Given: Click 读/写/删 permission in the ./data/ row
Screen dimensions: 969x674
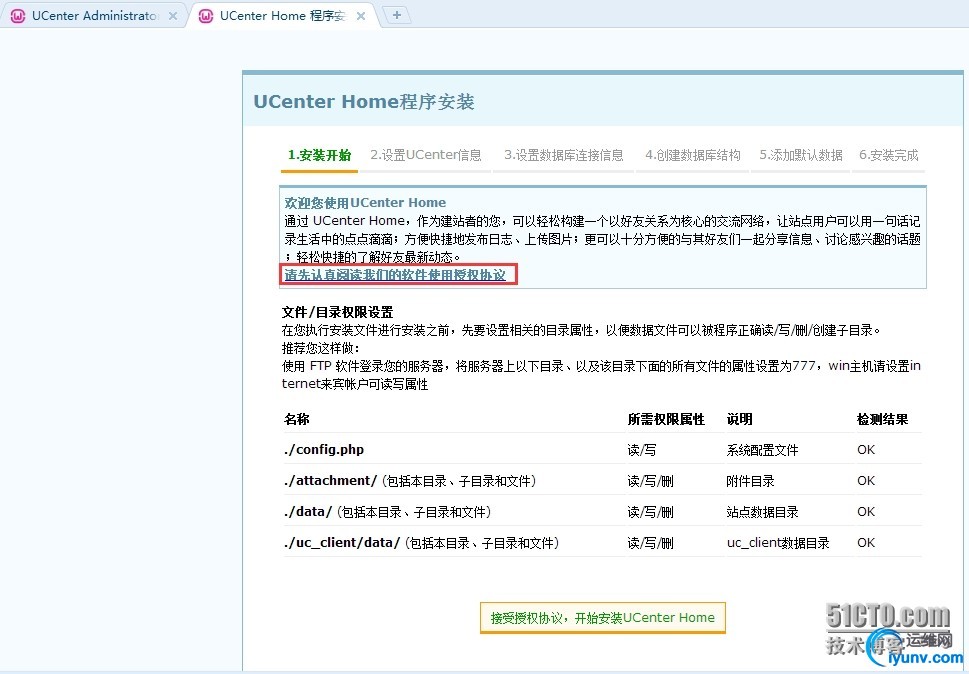Looking at the screenshot, I should pyautogui.click(x=651, y=512).
